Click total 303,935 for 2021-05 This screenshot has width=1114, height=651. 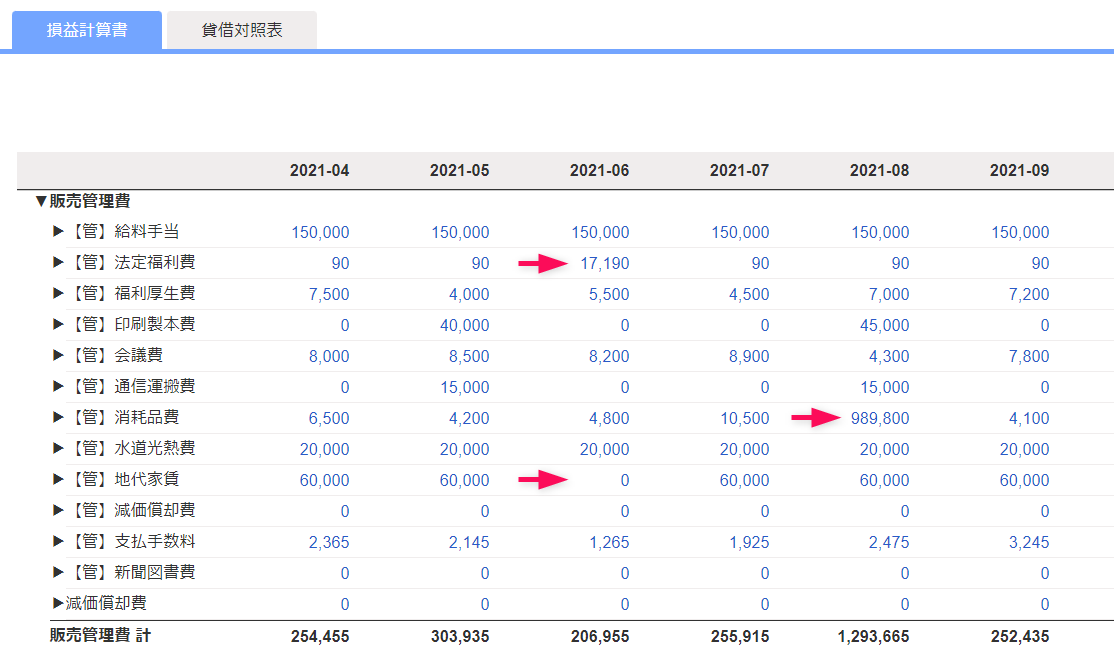(x=460, y=637)
